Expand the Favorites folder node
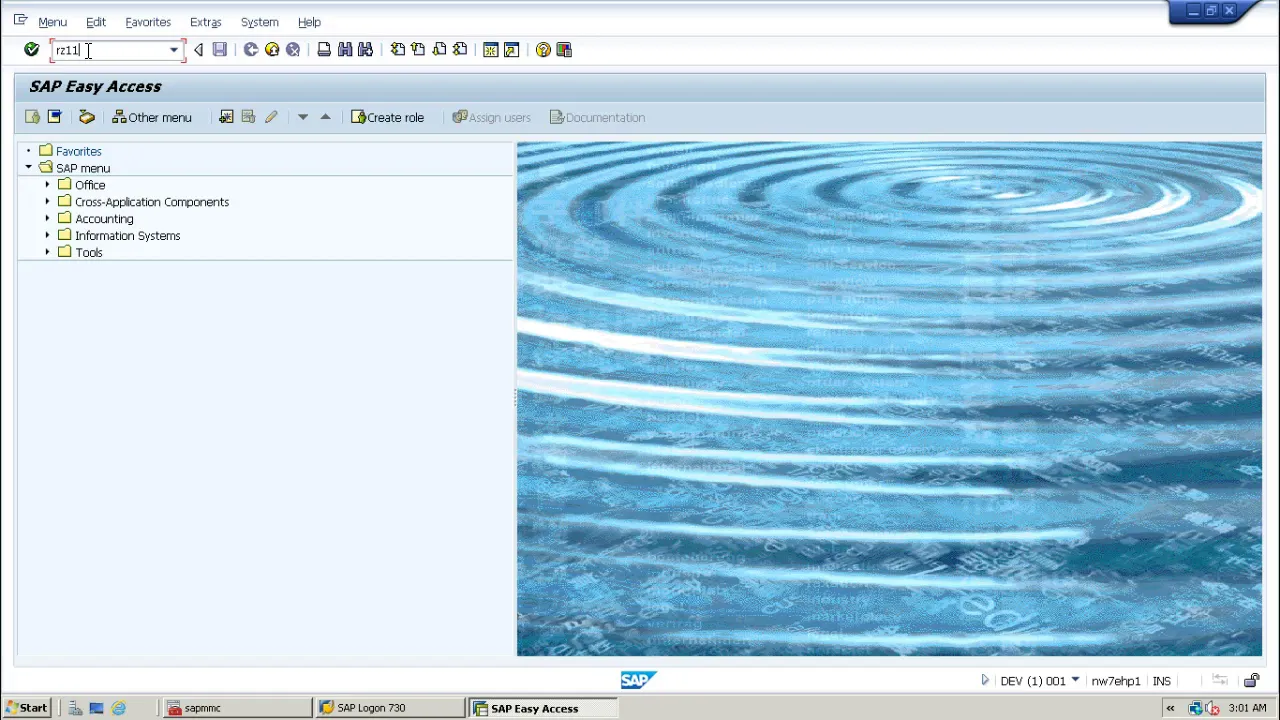This screenshot has width=1280, height=720. (28, 151)
